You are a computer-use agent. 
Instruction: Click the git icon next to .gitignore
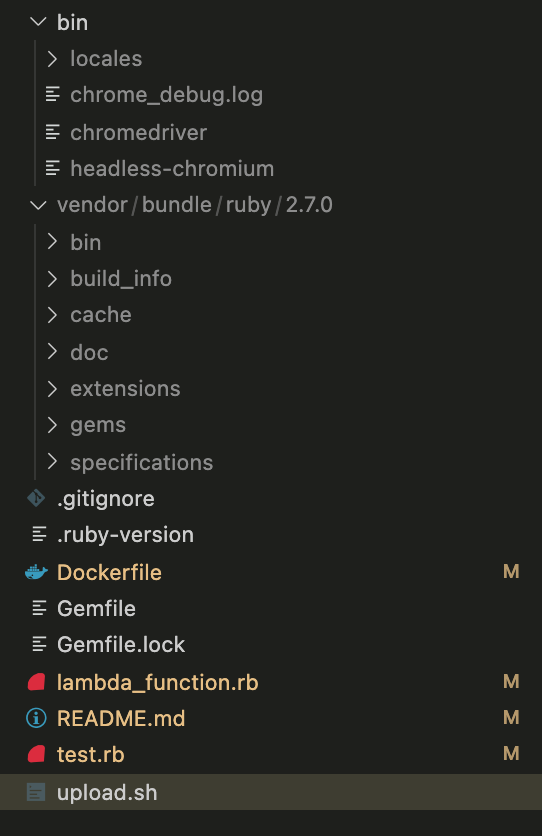click(36, 499)
